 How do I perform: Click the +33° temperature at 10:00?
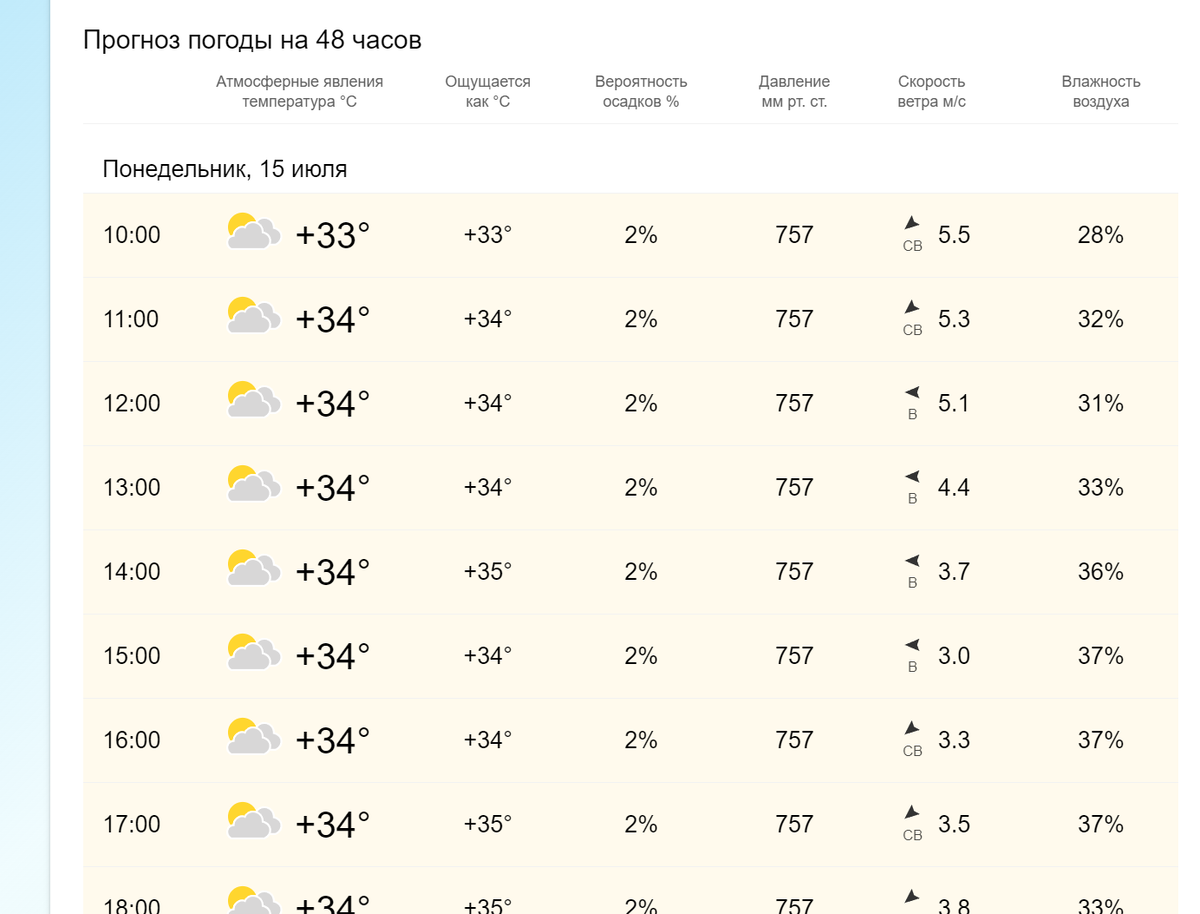point(333,235)
